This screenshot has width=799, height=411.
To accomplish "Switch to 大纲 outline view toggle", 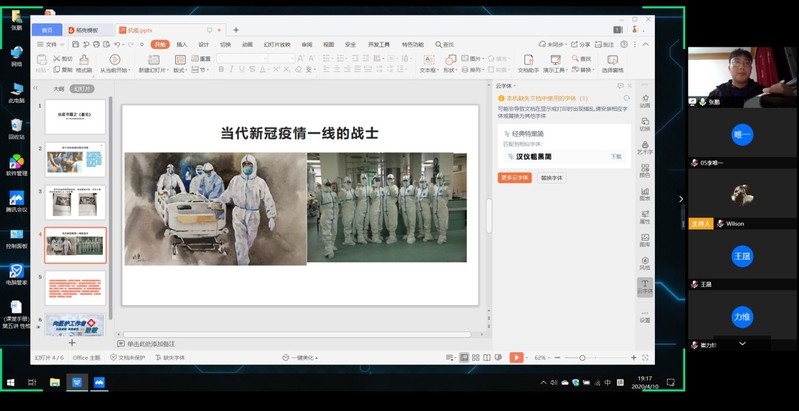I will [58, 88].
